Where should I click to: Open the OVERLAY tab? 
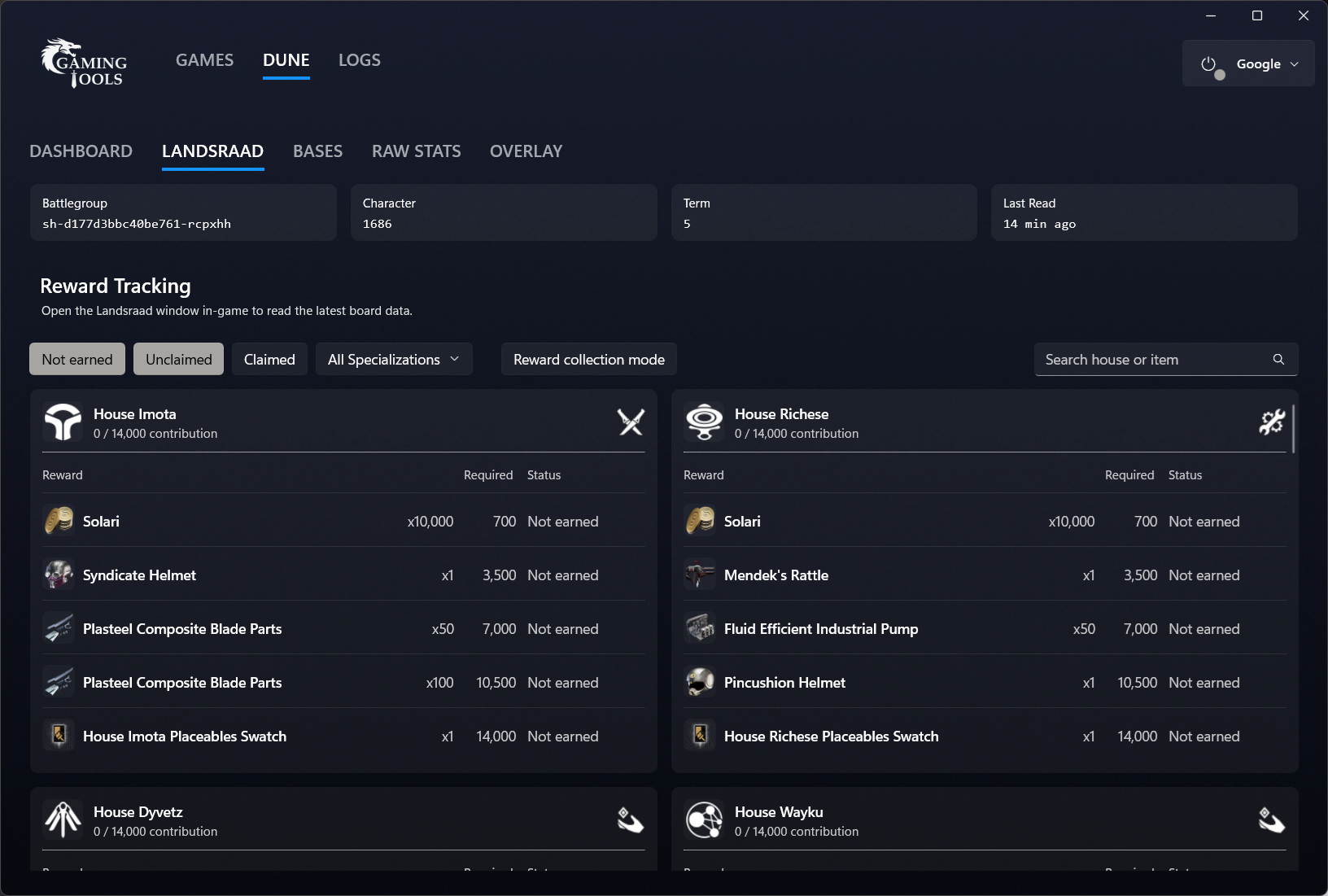[526, 151]
